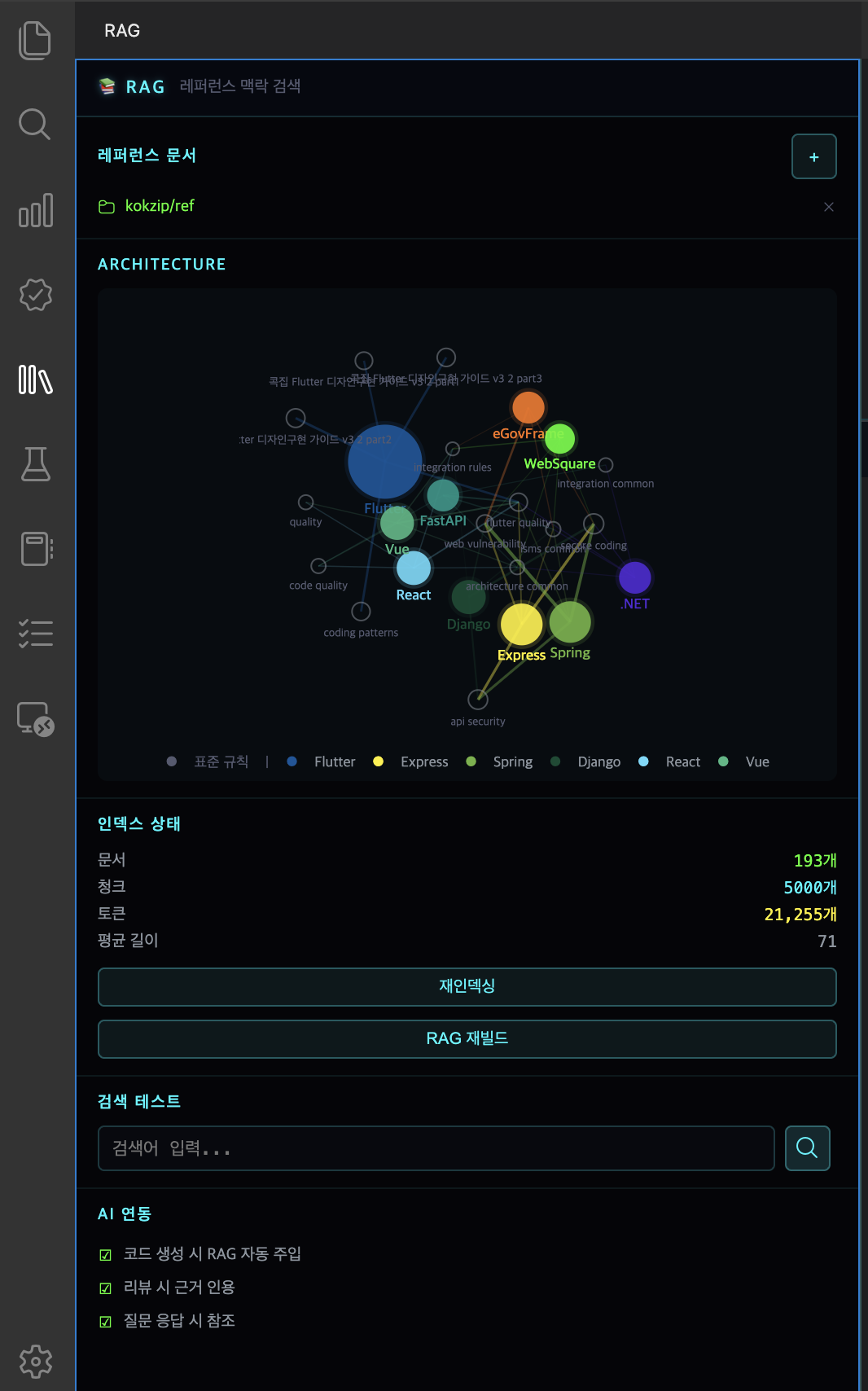The image size is (868, 1391).
Task: Click the React legend entry
Action: [669, 761]
